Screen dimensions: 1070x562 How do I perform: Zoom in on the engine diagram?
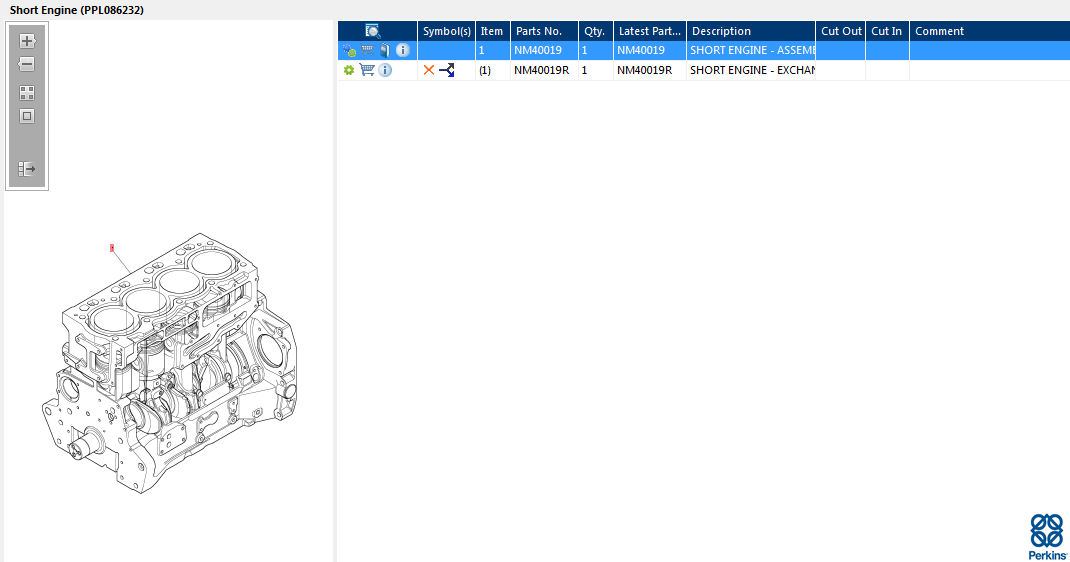coord(27,41)
